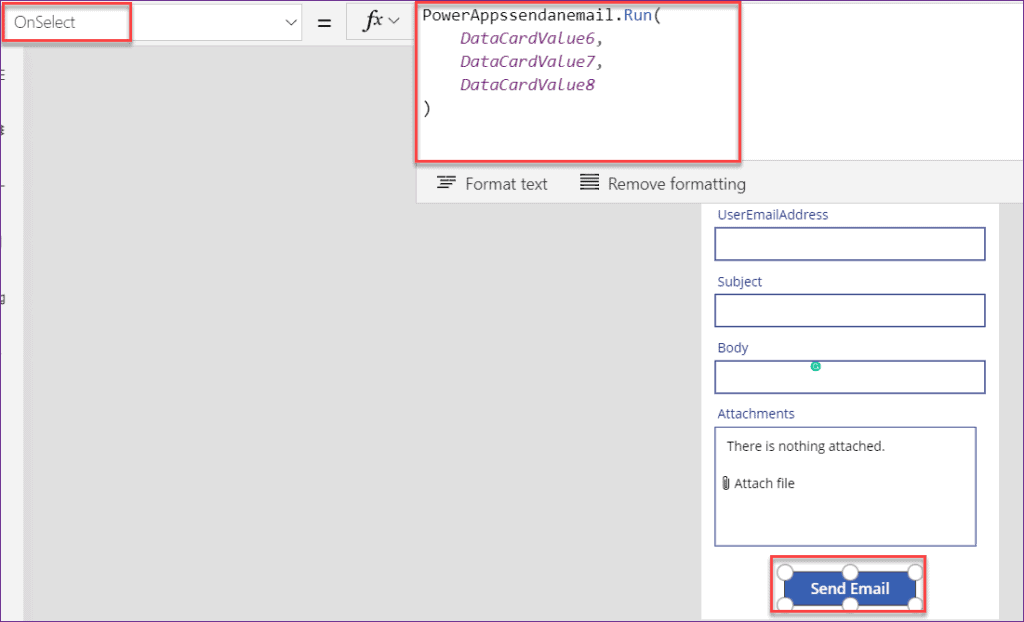
Task: Click the Body input box
Action: click(x=849, y=377)
